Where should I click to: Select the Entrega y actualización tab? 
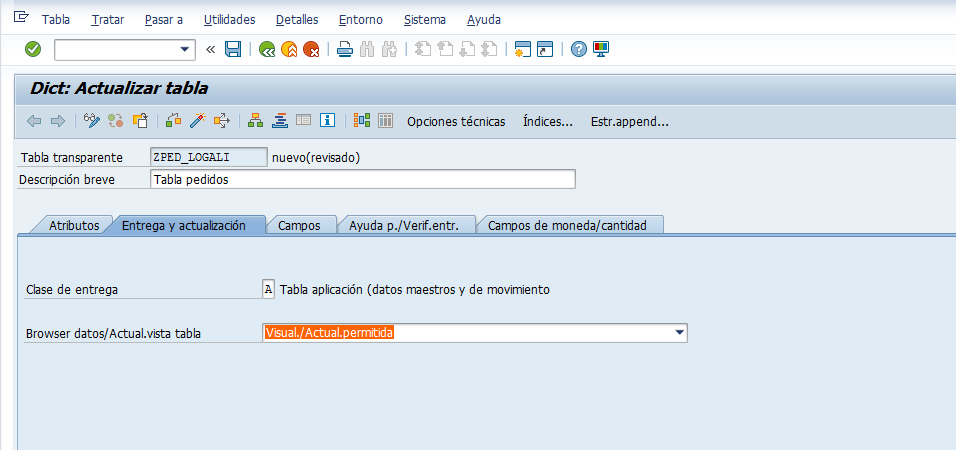(x=184, y=225)
